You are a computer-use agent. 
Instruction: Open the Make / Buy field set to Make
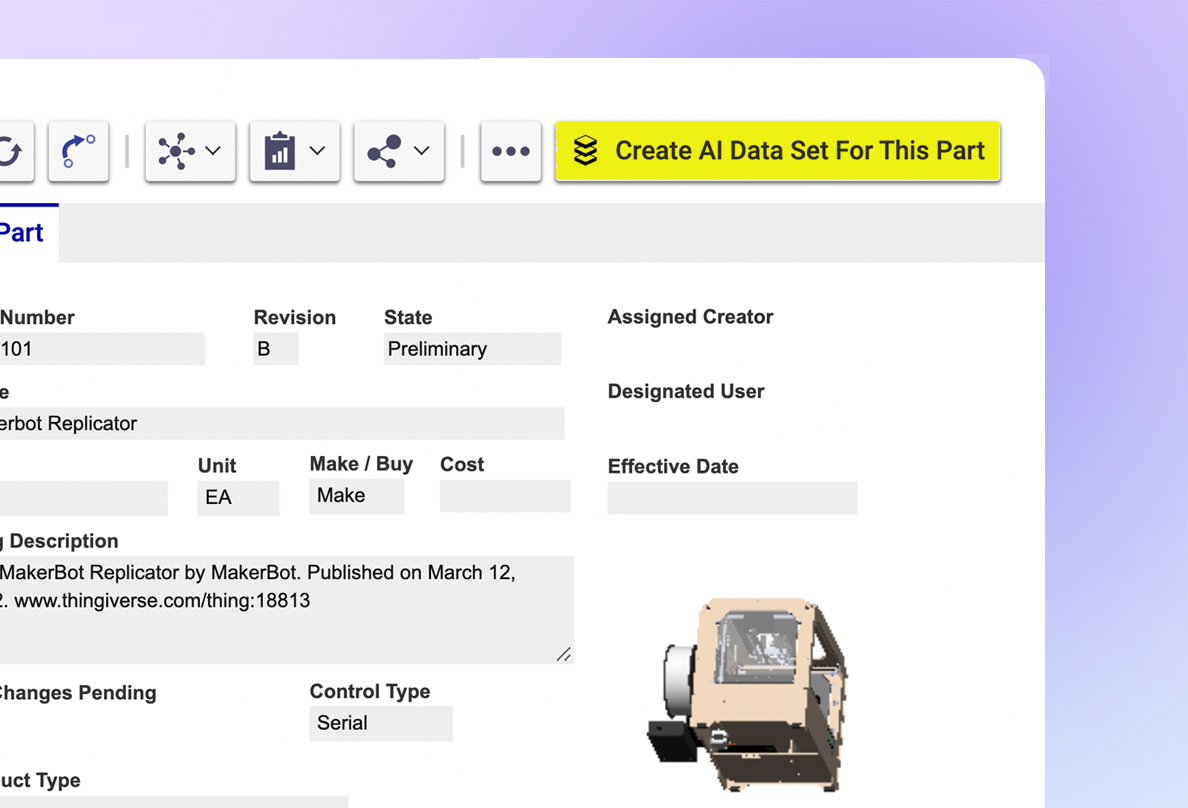click(x=356, y=496)
